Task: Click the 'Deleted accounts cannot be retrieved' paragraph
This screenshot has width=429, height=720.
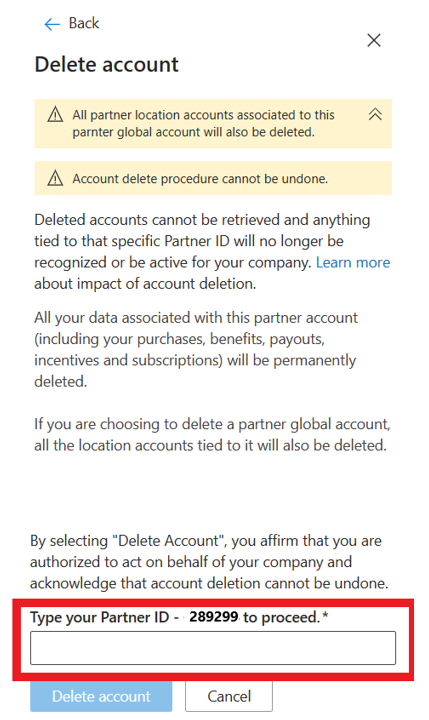Action: pyautogui.click(x=212, y=252)
